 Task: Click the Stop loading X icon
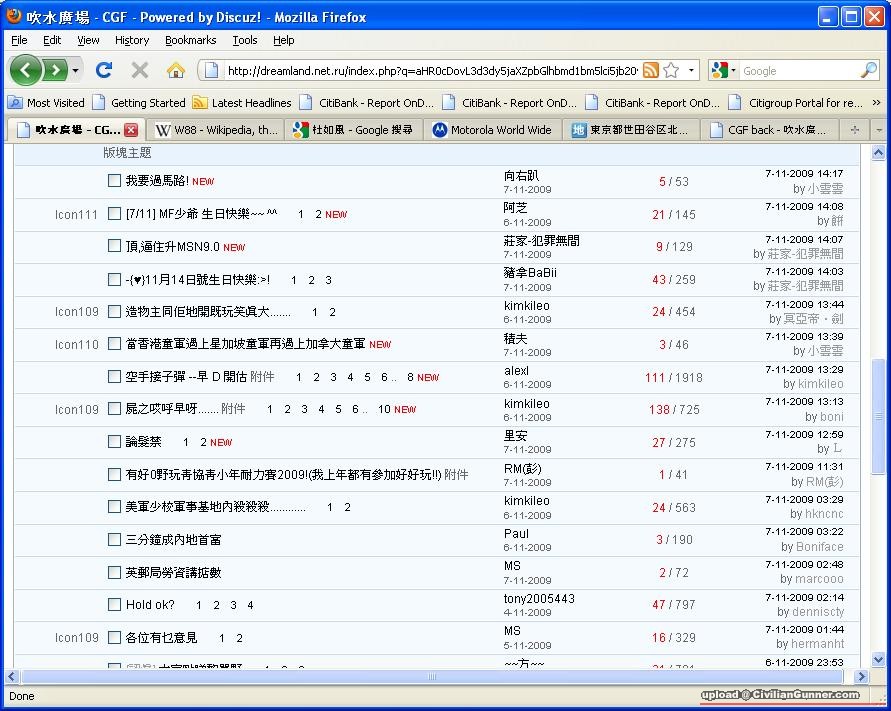(140, 70)
